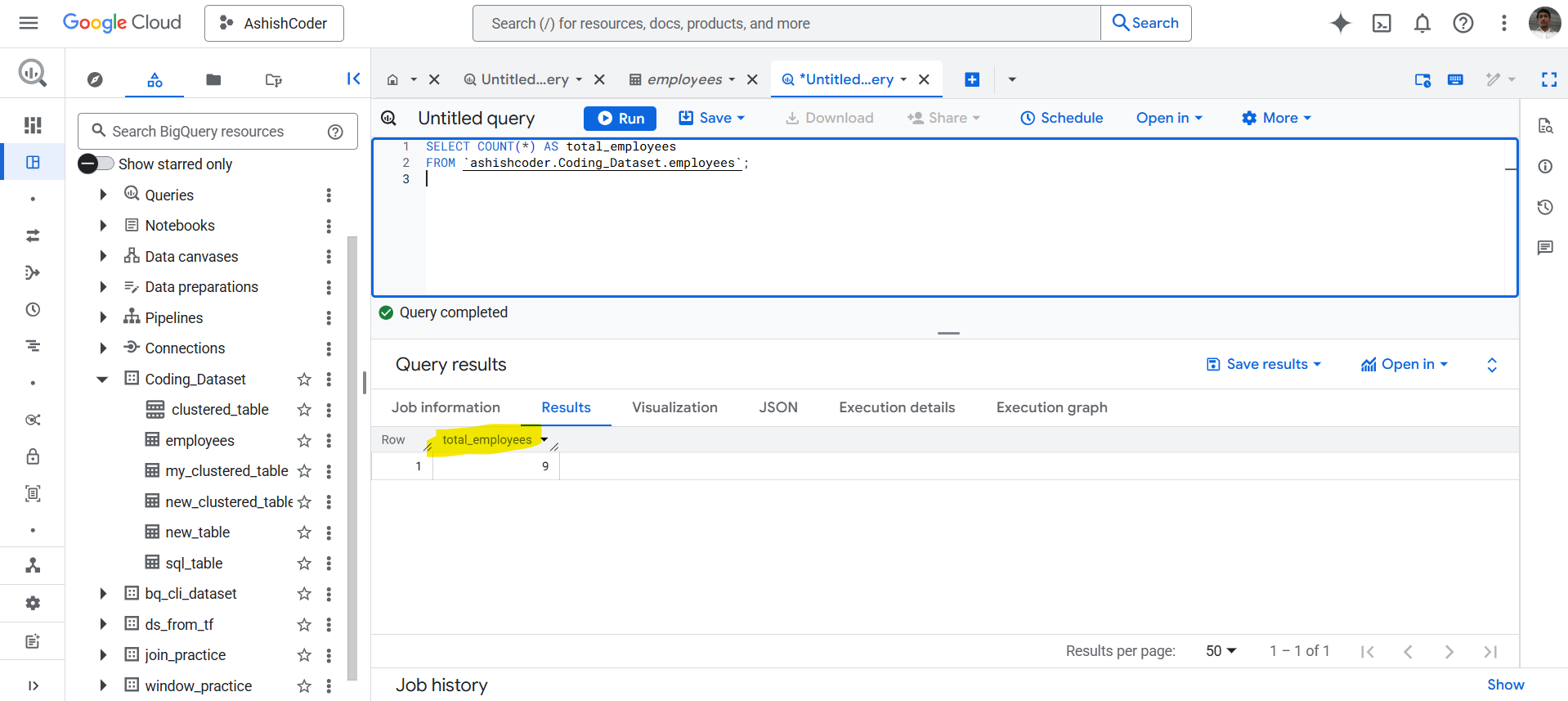The height and width of the screenshot is (701, 1568).
Task: Star the clustered_table table
Action: point(304,409)
